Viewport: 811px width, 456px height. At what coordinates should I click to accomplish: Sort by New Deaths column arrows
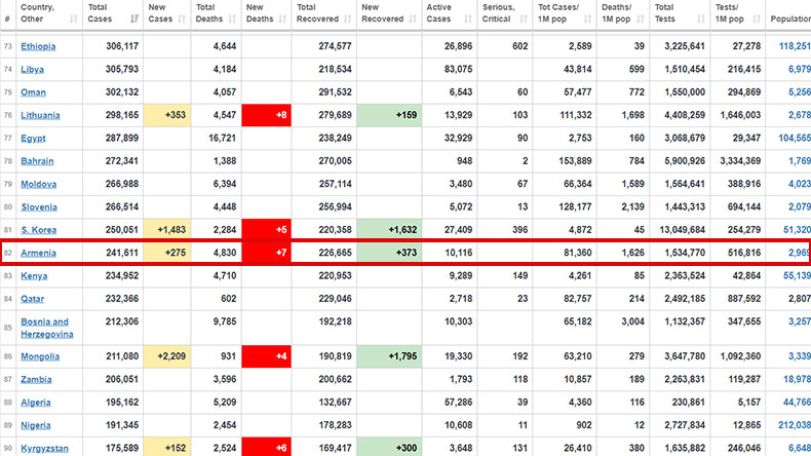[282, 19]
